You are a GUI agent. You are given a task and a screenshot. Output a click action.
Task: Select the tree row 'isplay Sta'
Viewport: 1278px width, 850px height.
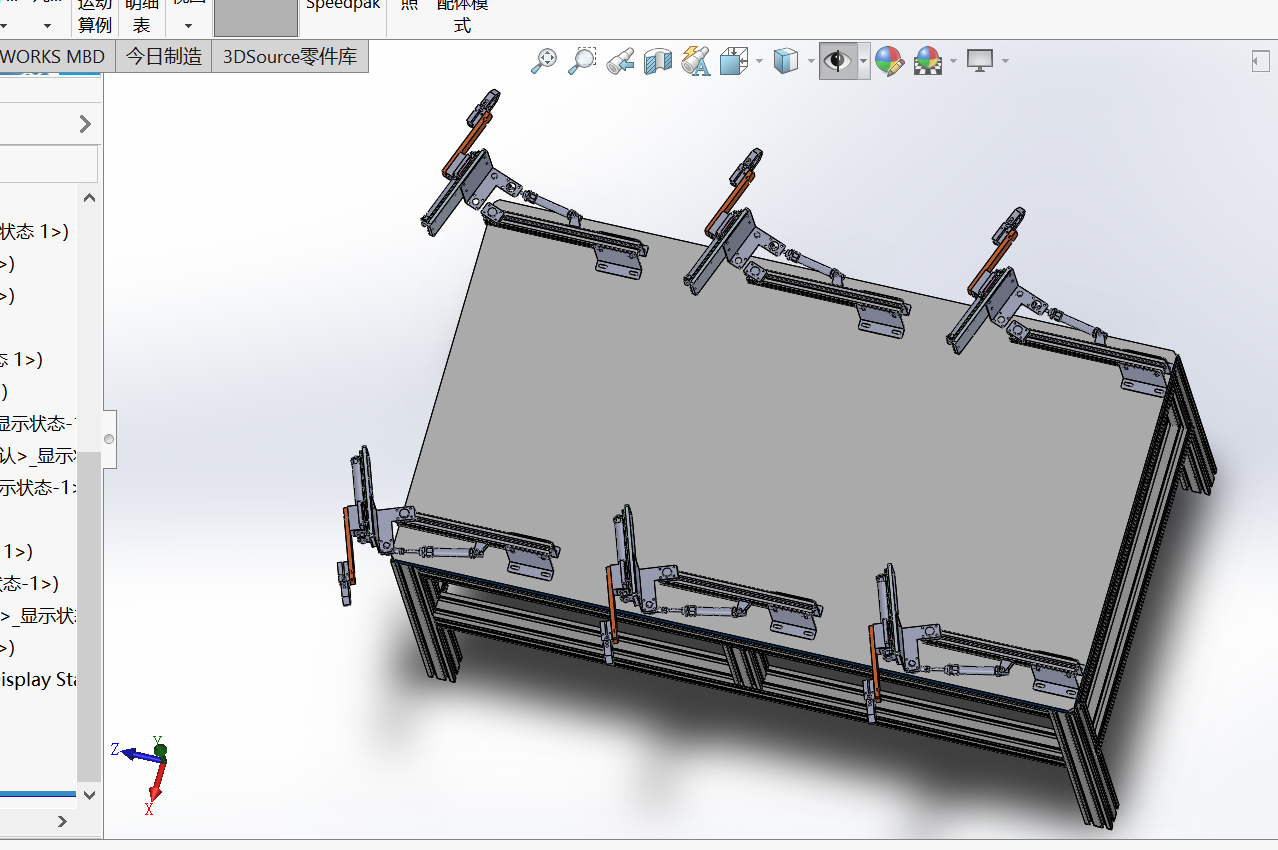[x=38, y=679]
